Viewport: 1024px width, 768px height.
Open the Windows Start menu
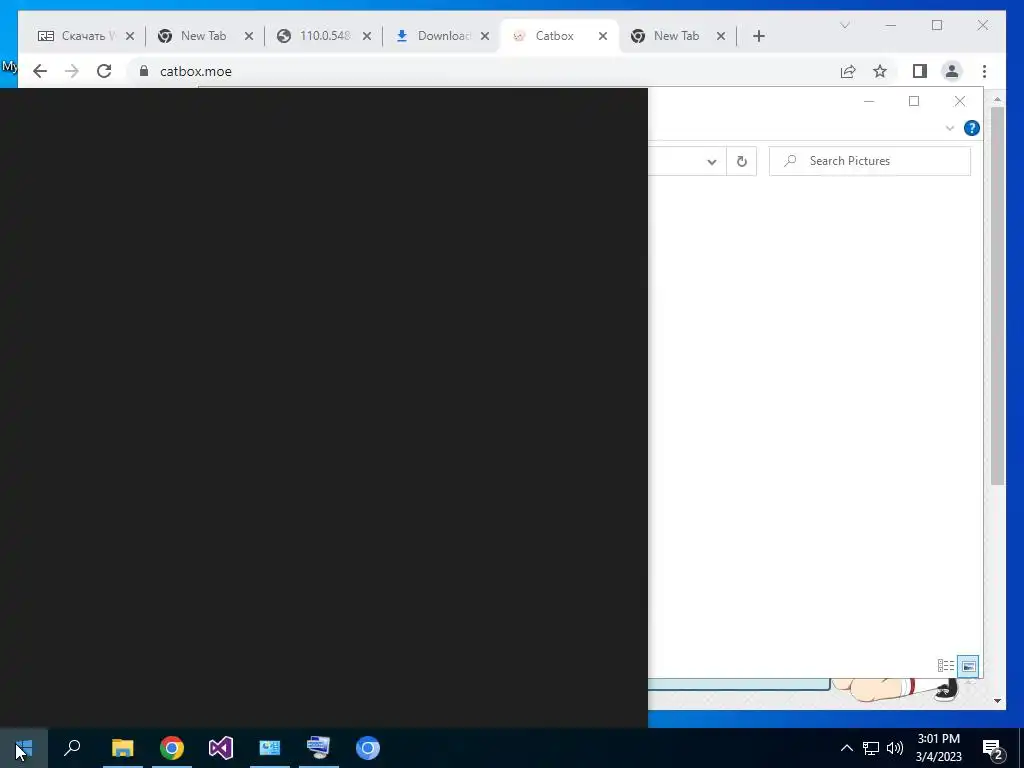pyautogui.click(x=24, y=748)
